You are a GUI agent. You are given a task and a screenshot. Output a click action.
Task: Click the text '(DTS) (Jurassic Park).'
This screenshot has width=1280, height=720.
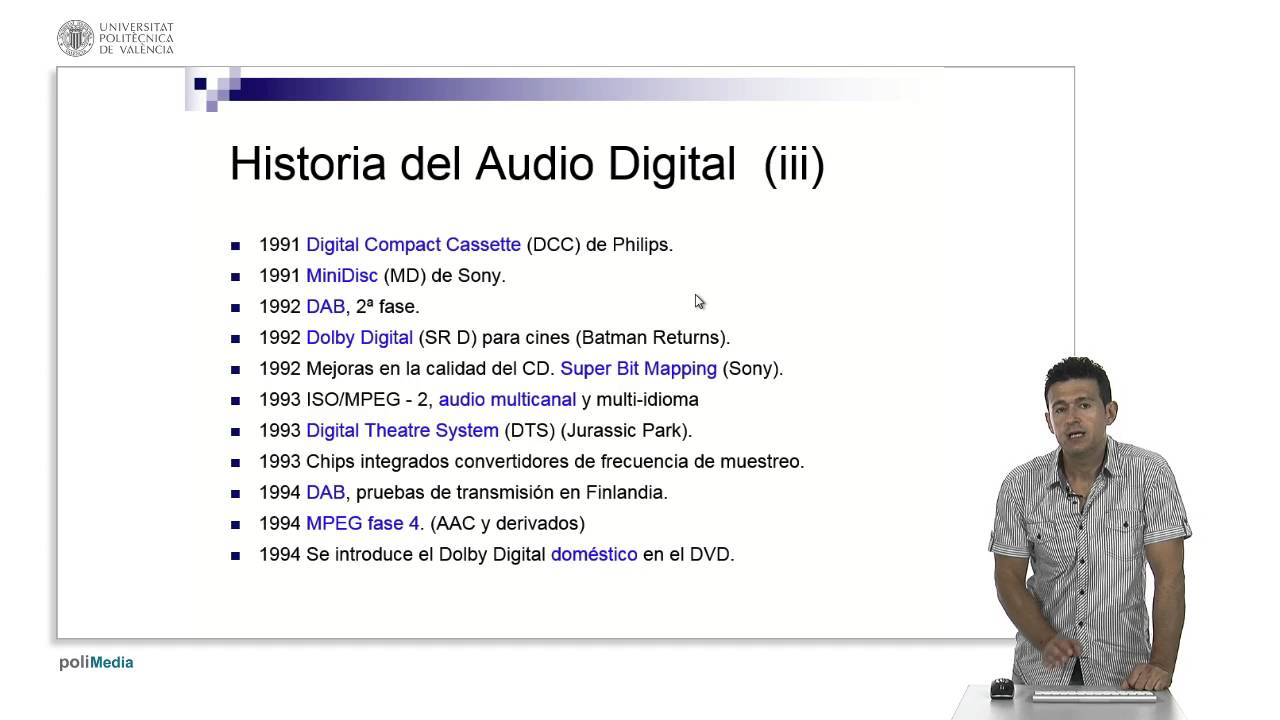(598, 431)
